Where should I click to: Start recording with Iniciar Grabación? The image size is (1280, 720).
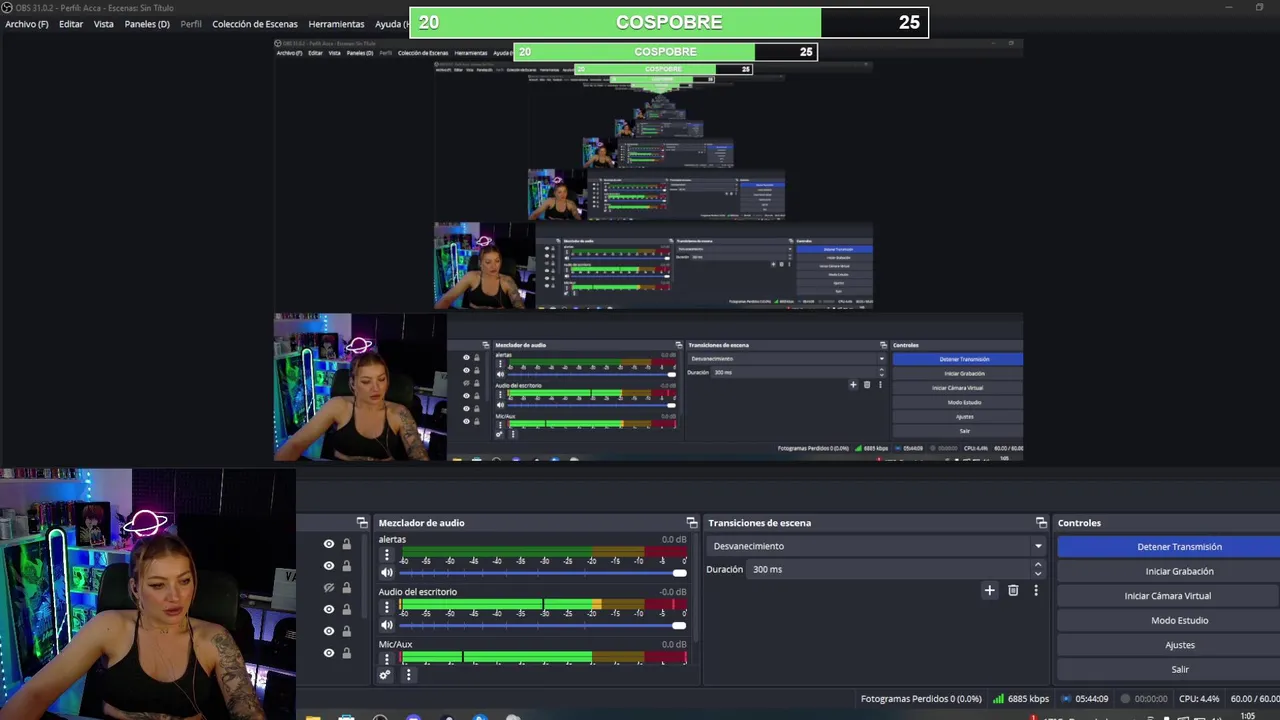pos(1168,571)
